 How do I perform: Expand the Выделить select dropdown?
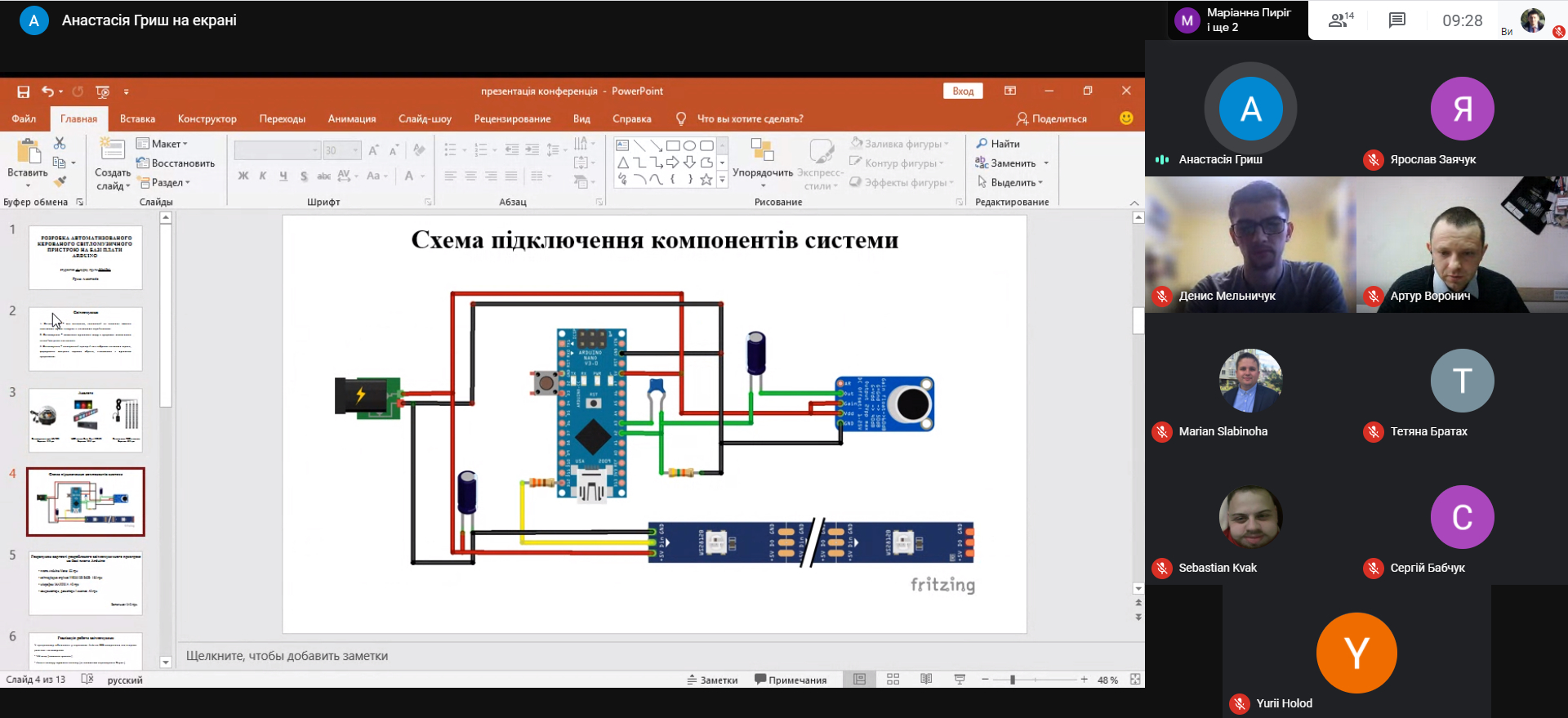tap(1011, 183)
